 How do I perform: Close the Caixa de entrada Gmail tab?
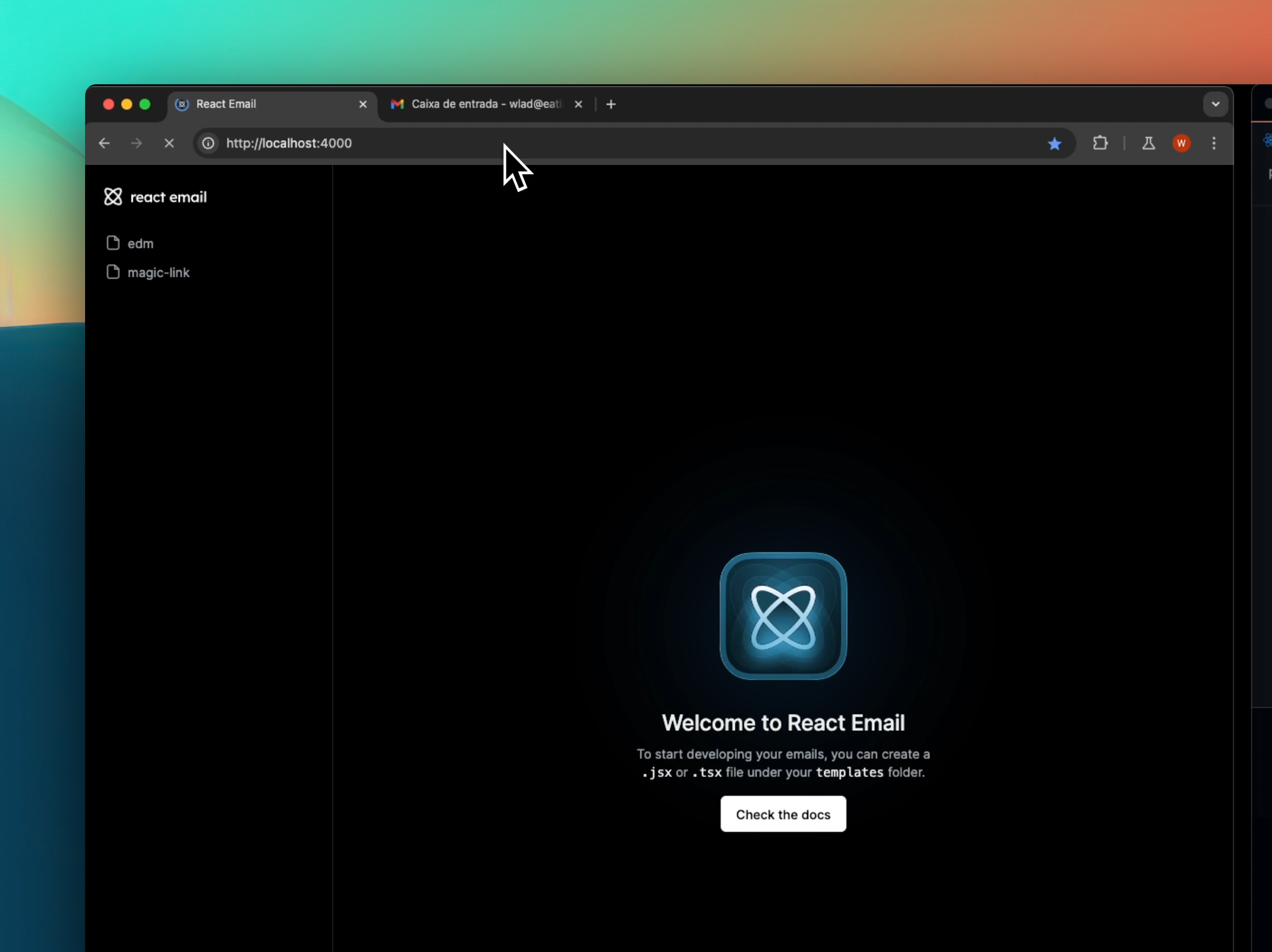[x=578, y=104]
